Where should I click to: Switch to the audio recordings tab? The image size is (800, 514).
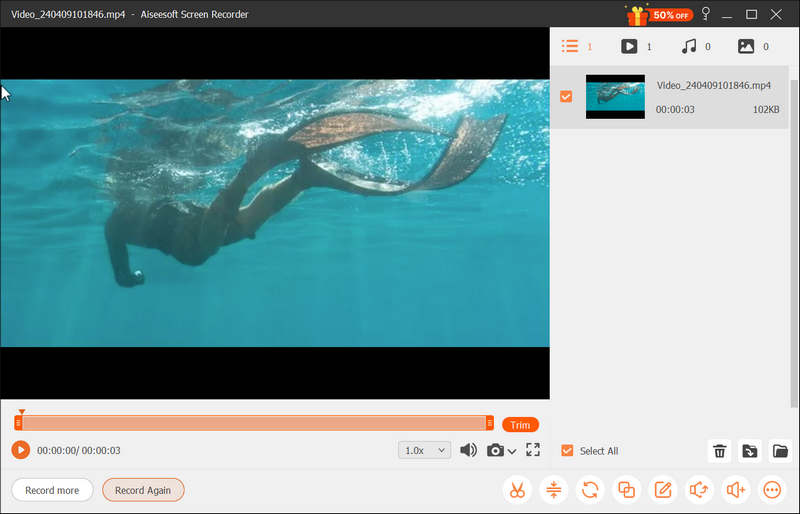pos(689,46)
